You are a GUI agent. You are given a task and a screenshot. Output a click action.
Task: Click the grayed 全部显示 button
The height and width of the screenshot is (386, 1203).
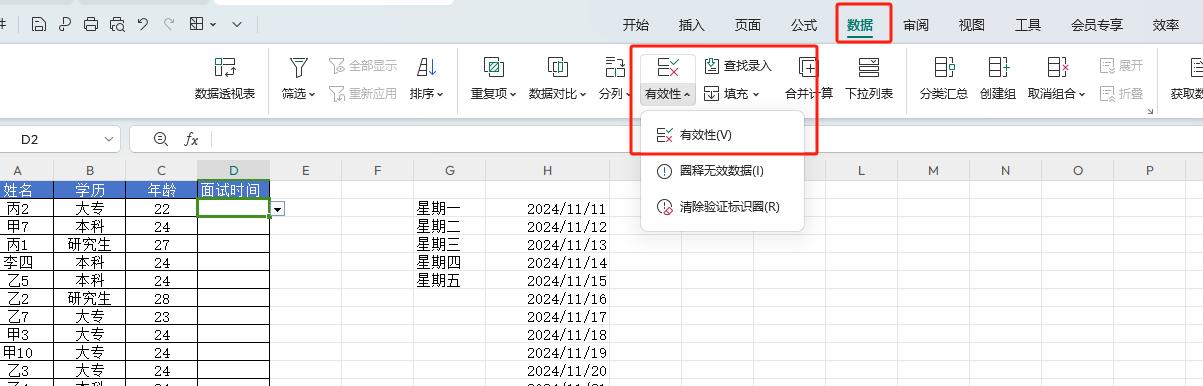coord(362,66)
